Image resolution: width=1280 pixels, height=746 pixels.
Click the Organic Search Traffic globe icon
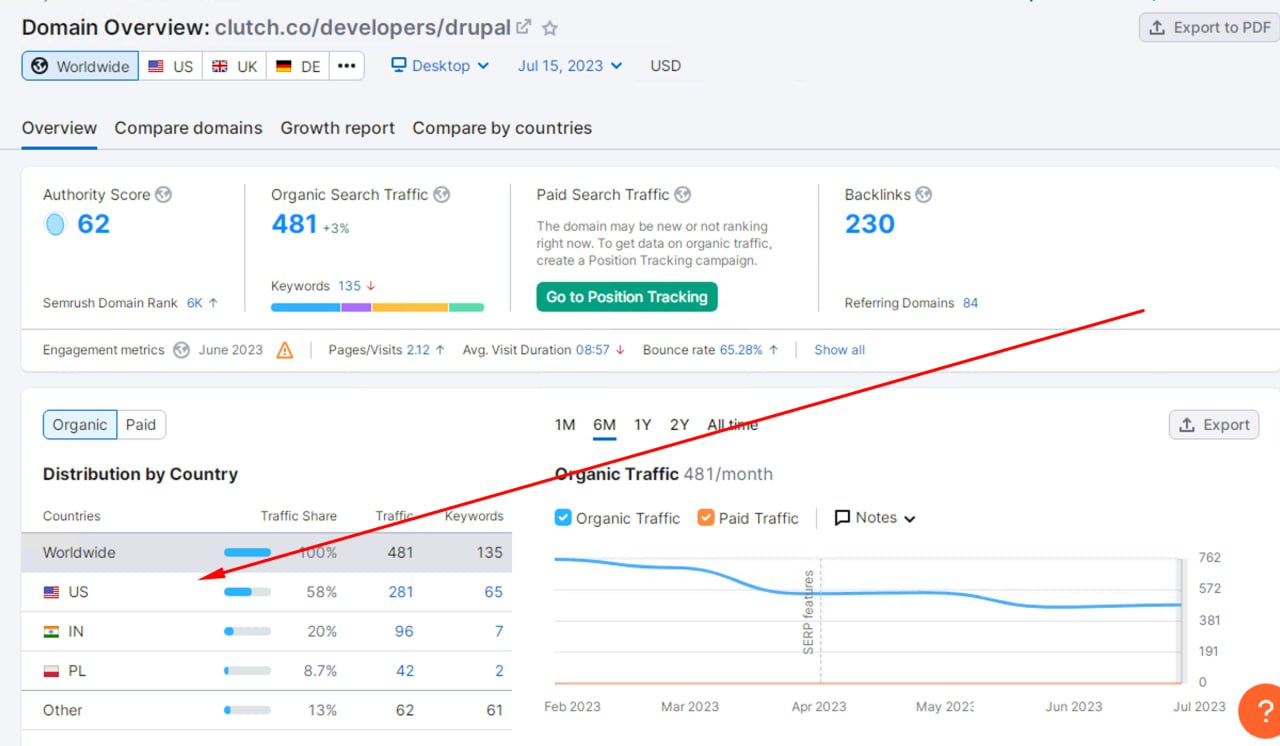[x=441, y=195]
